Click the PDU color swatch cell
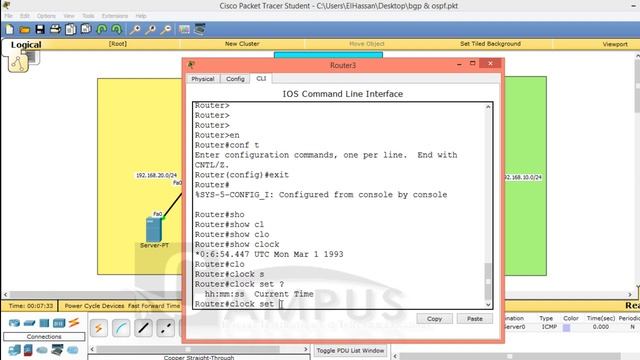The width and height of the screenshot is (640, 360). [x=566, y=327]
